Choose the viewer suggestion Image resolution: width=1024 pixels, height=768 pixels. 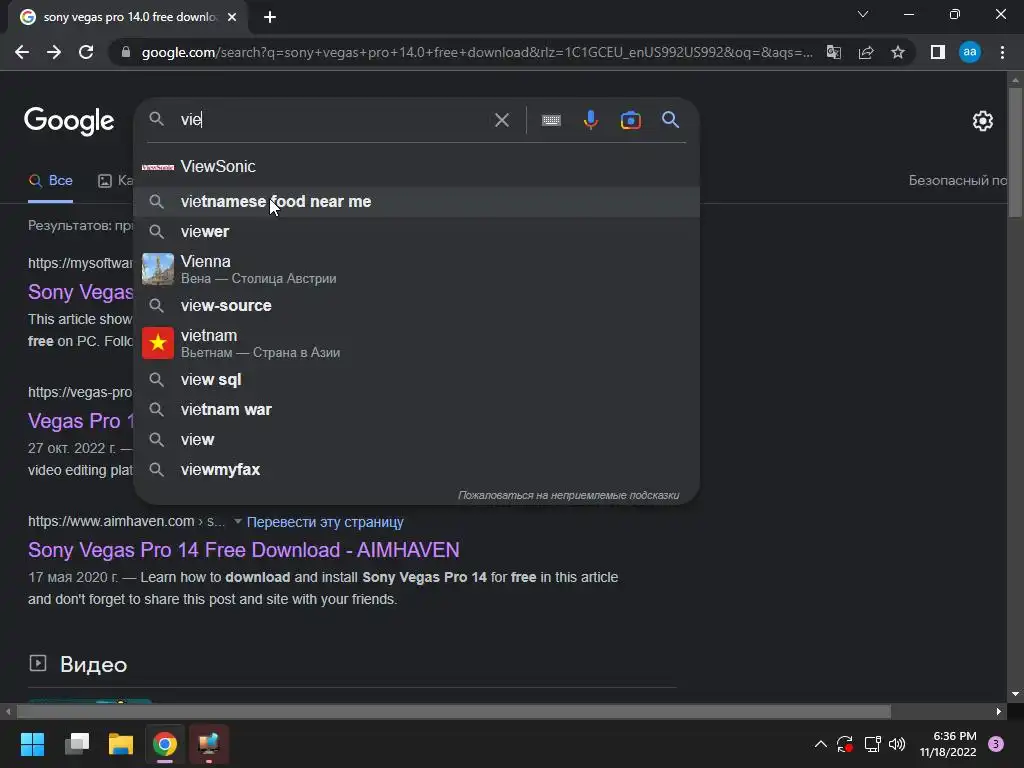click(x=417, y=232)
